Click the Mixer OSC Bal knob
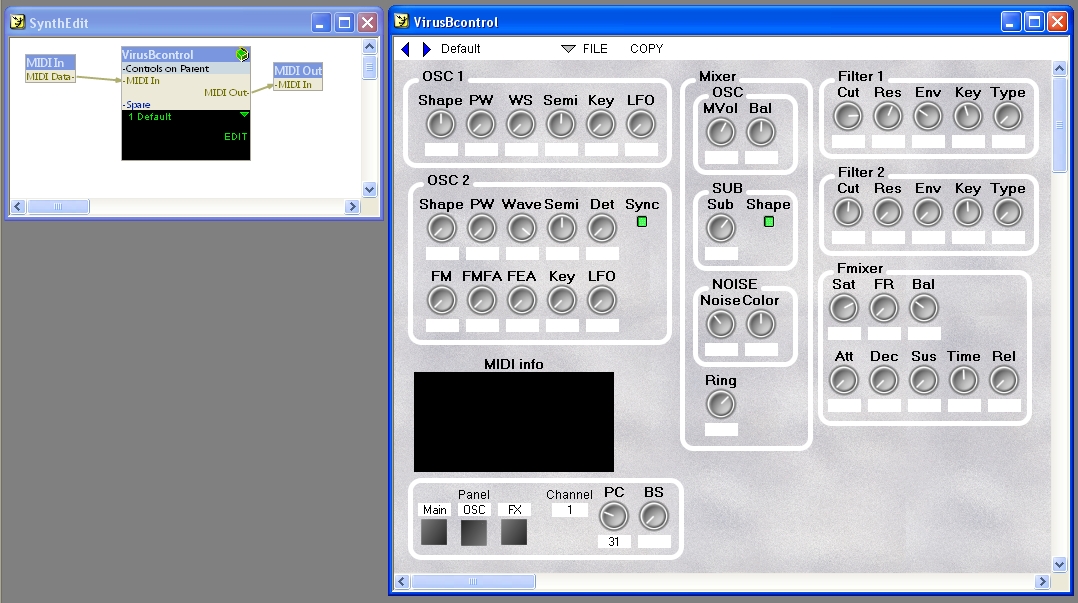Screen dimensions: 1078x603 pos(760,132)
